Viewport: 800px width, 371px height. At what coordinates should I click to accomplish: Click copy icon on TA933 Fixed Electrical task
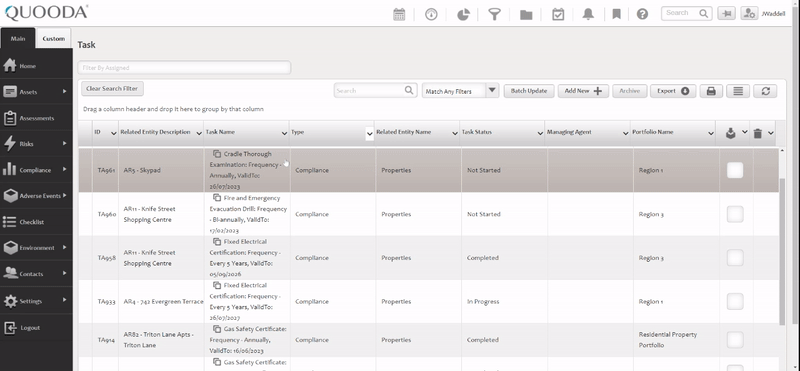[x=217, y=285]
